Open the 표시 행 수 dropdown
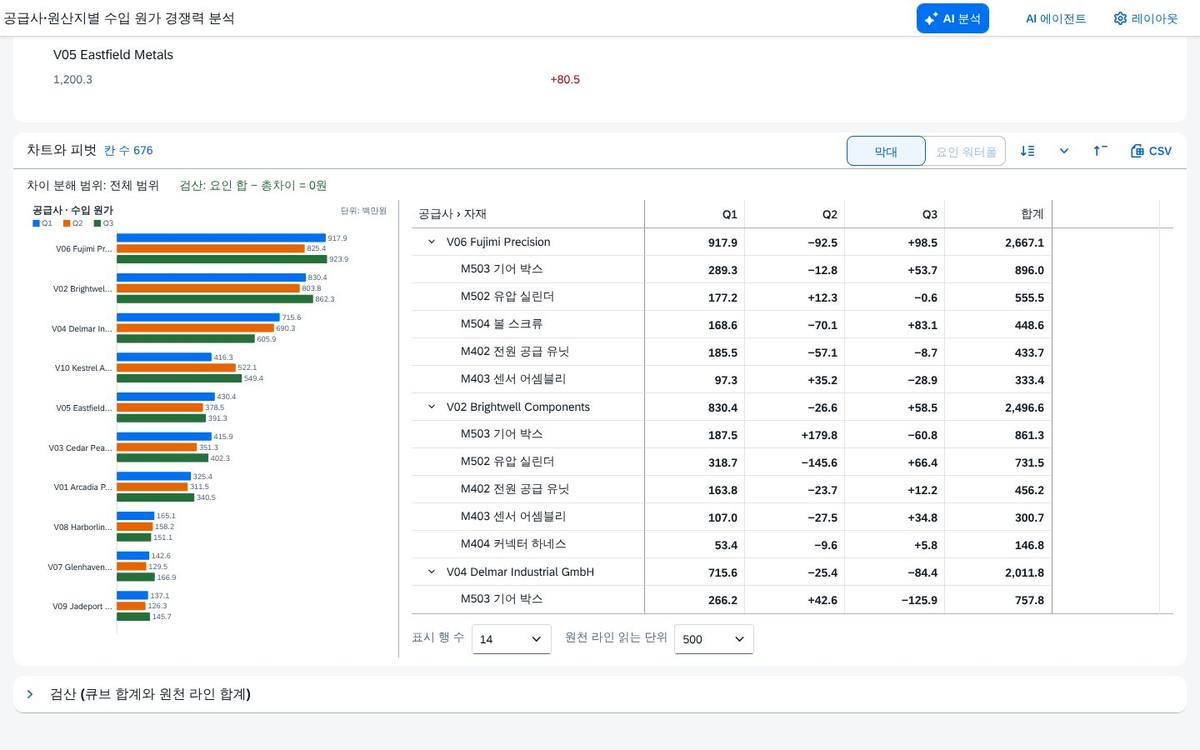 [x=511, y=639]
